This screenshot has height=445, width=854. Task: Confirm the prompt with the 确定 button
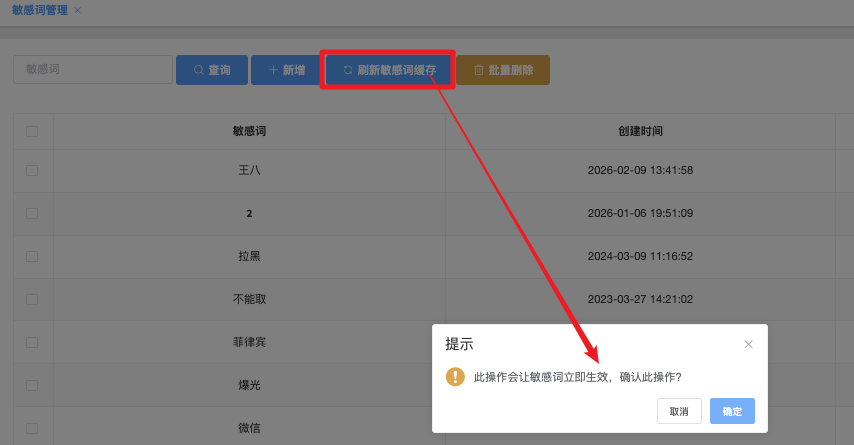tap(732, 411)
